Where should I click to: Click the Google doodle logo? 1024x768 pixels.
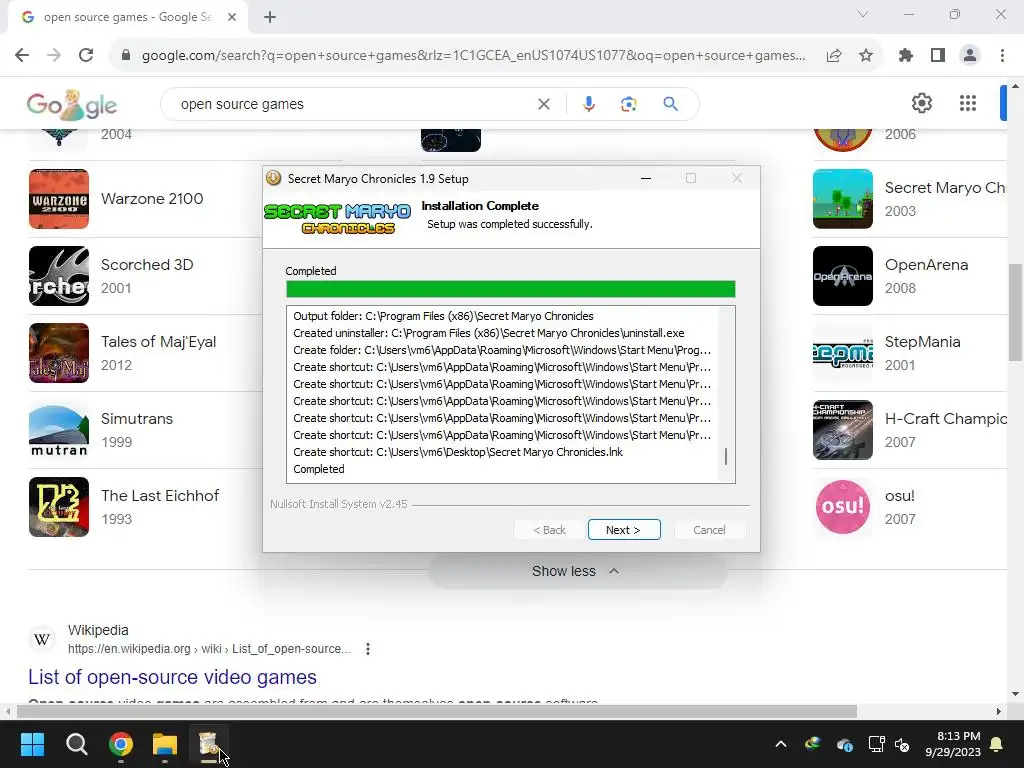72,104
